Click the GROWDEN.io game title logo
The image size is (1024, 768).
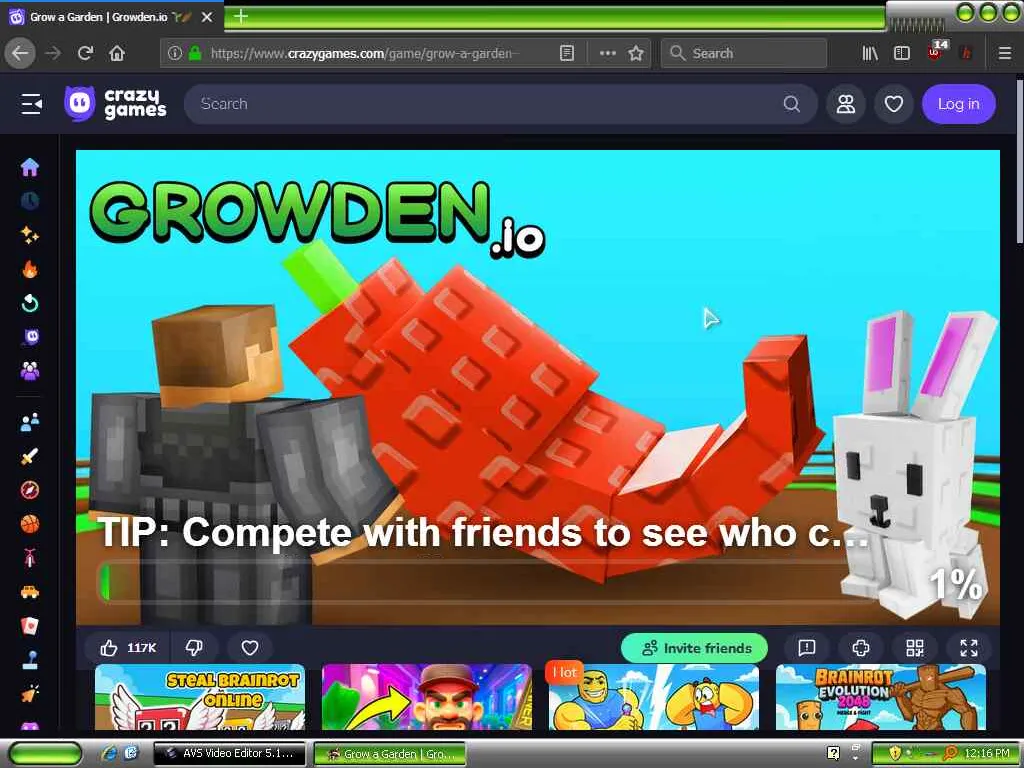[x=317, y=219]
